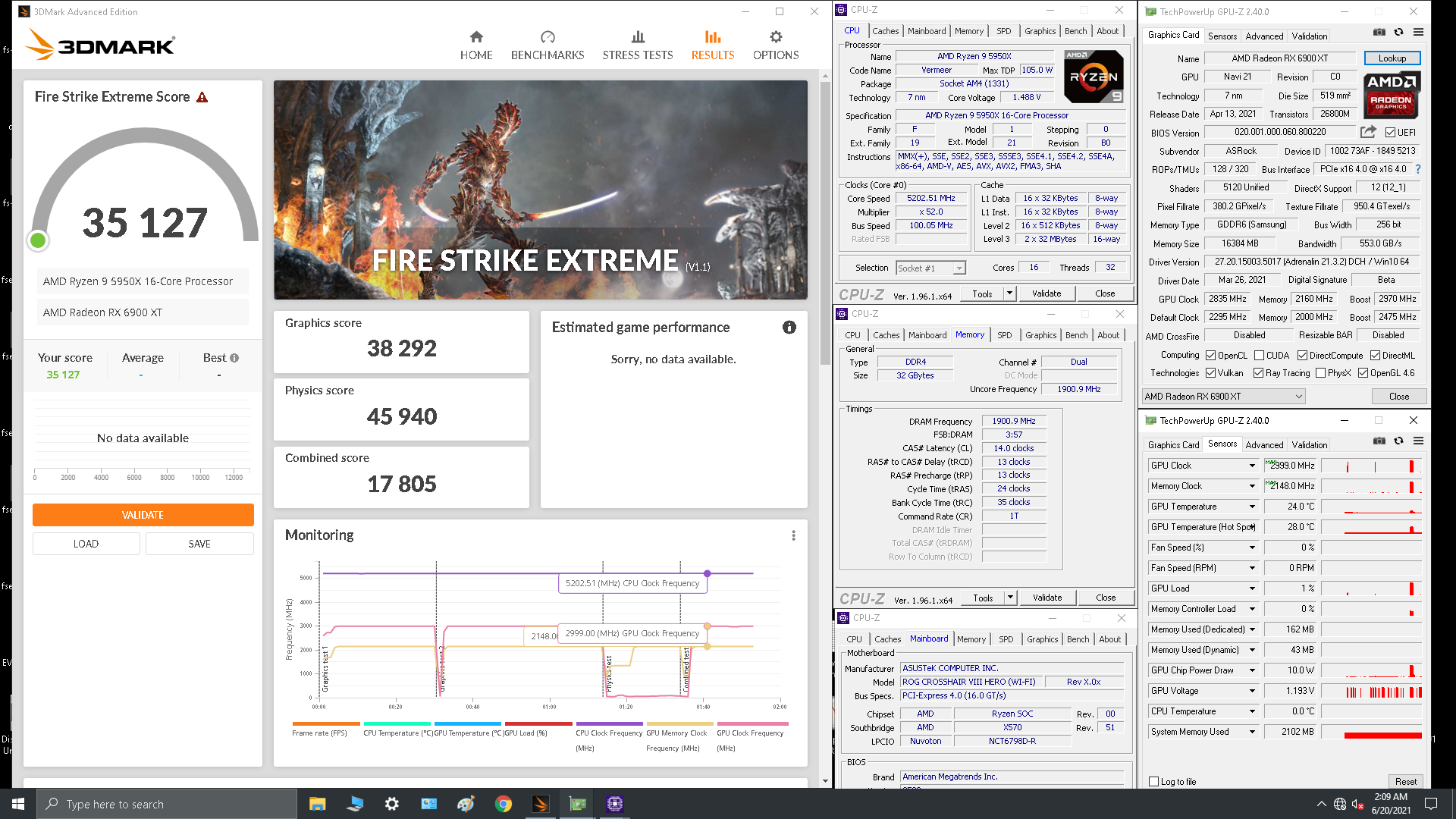1456x819 pixels.
Task: Expand Tools arrow in CPU-Z Memory window
Action: [1010, 598]
